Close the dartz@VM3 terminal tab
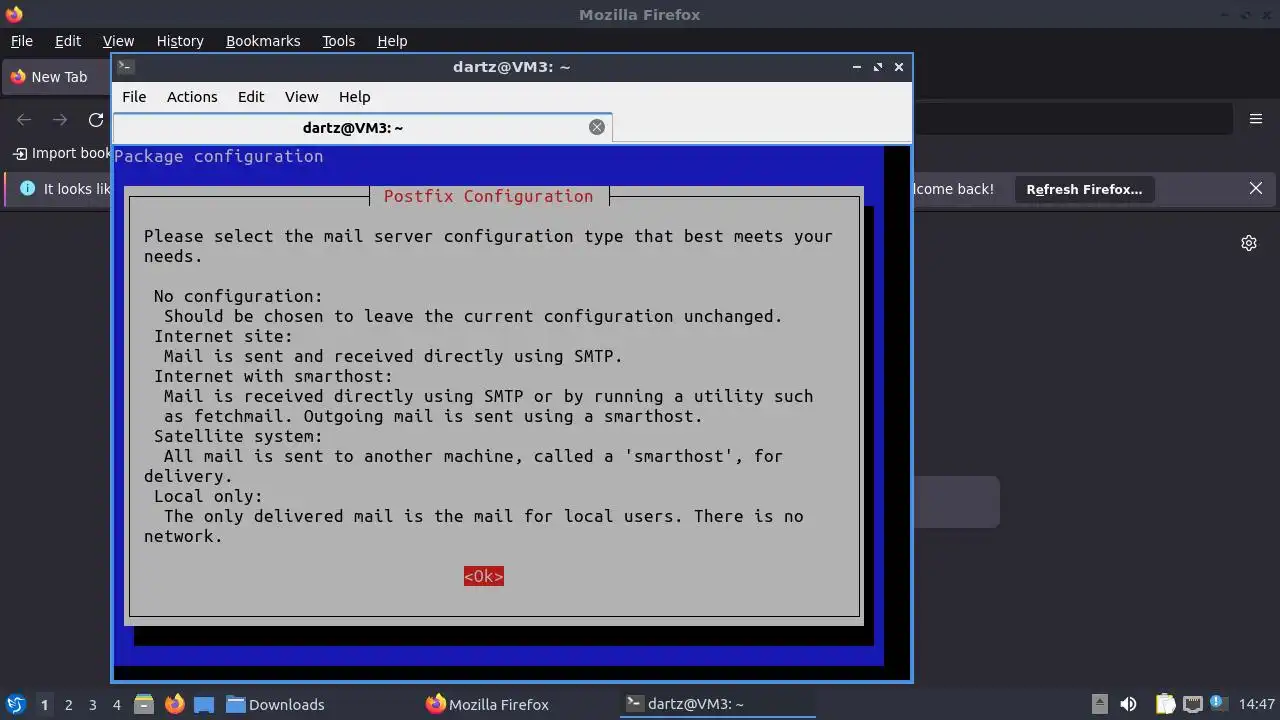This screenshot has width=1280, height=720. pyautogui.click(x=597, y=127)
